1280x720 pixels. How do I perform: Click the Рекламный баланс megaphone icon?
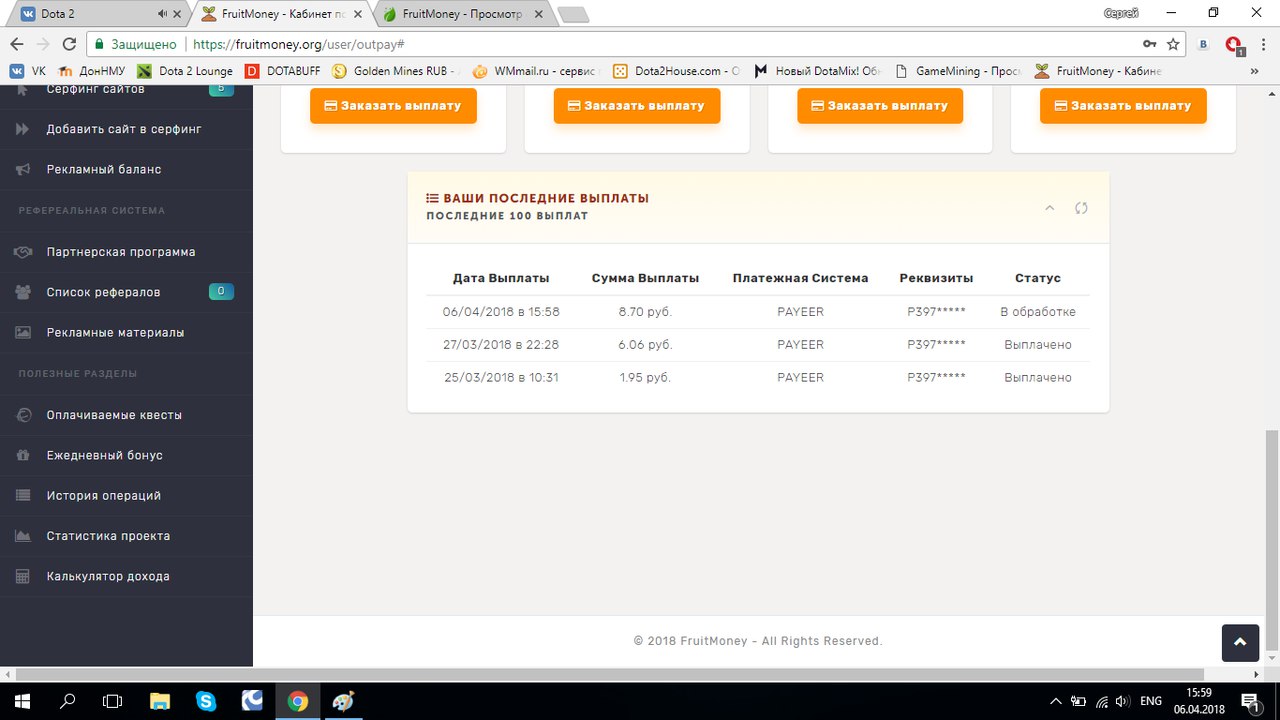[x=23, y=169]
